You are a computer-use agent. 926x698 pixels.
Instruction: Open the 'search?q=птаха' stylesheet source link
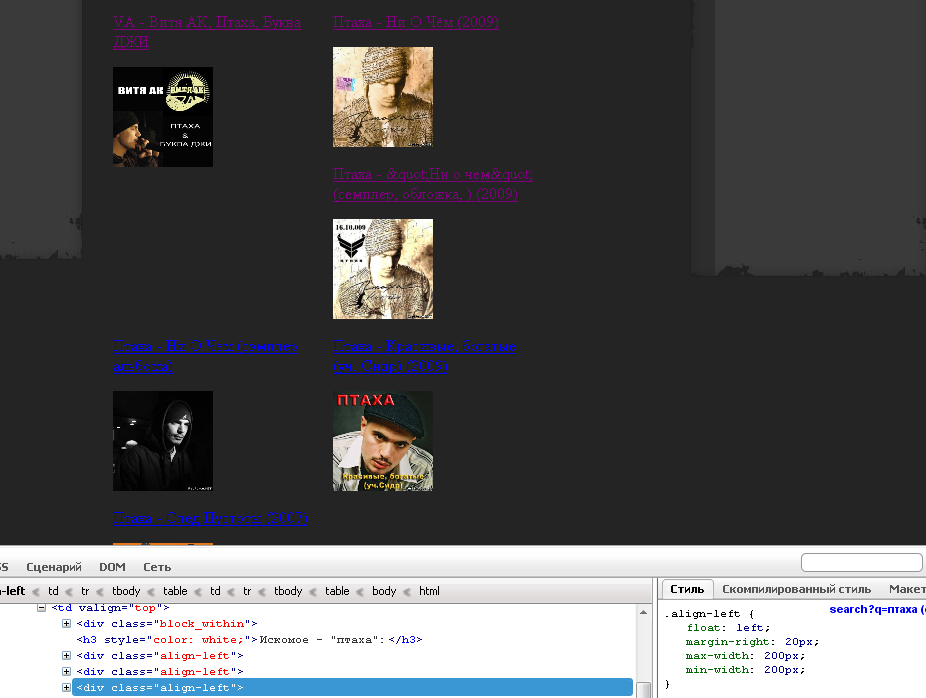pos(877,609)
